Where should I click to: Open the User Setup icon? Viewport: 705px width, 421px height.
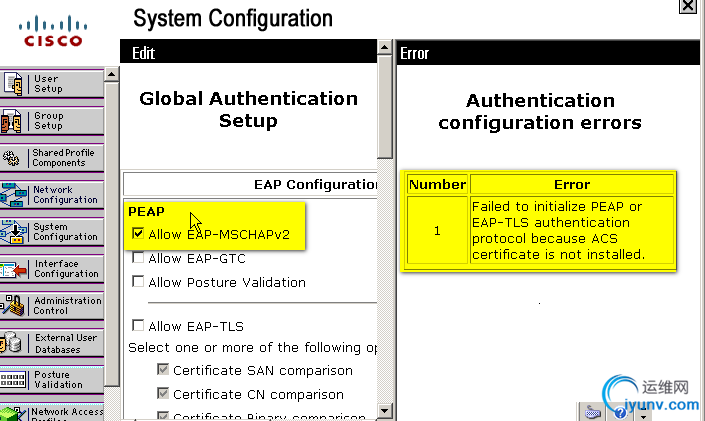point(13,84)
